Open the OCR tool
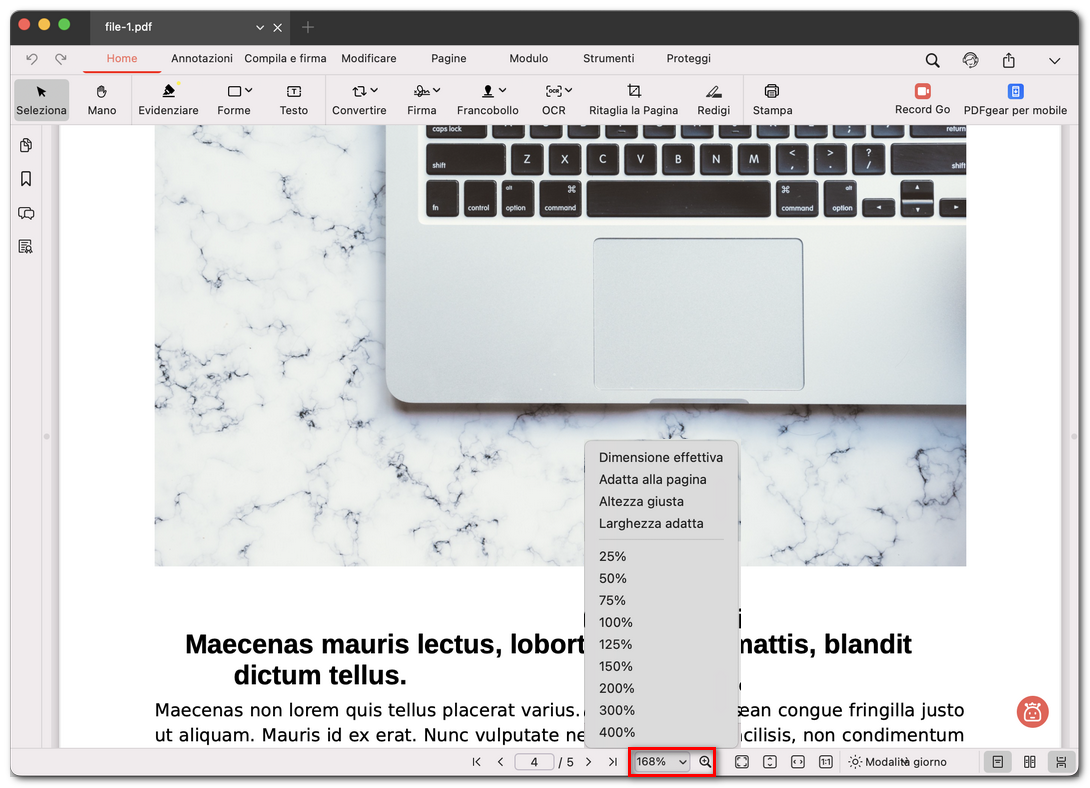This screenshot has height=788, width=1090. pos(553,99)
